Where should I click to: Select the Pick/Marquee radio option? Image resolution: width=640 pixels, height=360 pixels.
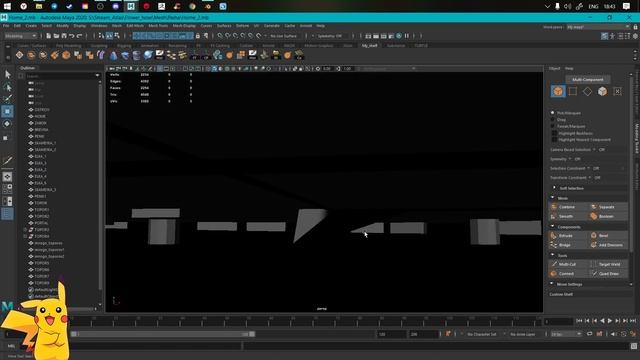pos(553,113)
